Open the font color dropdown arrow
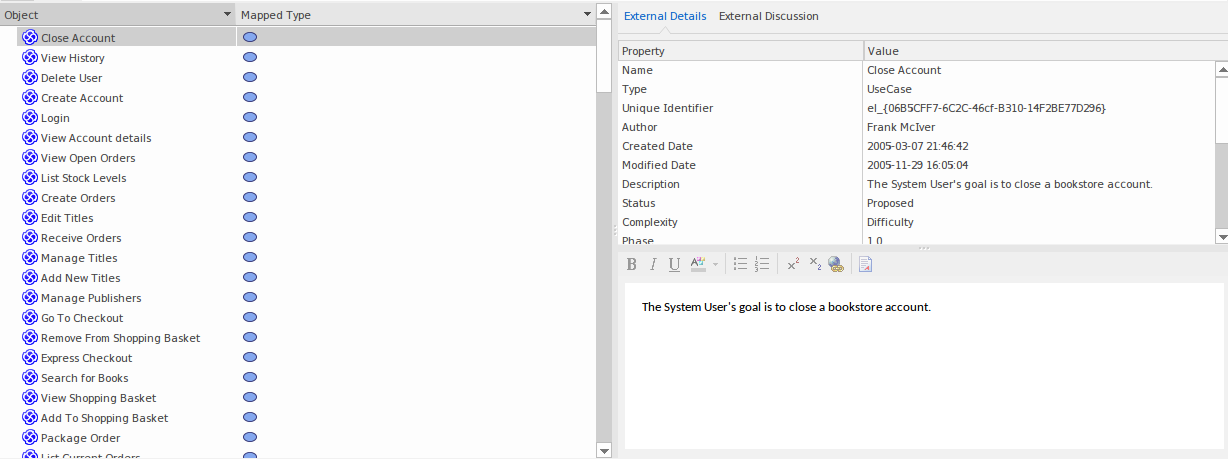 [x=715, y=264]
